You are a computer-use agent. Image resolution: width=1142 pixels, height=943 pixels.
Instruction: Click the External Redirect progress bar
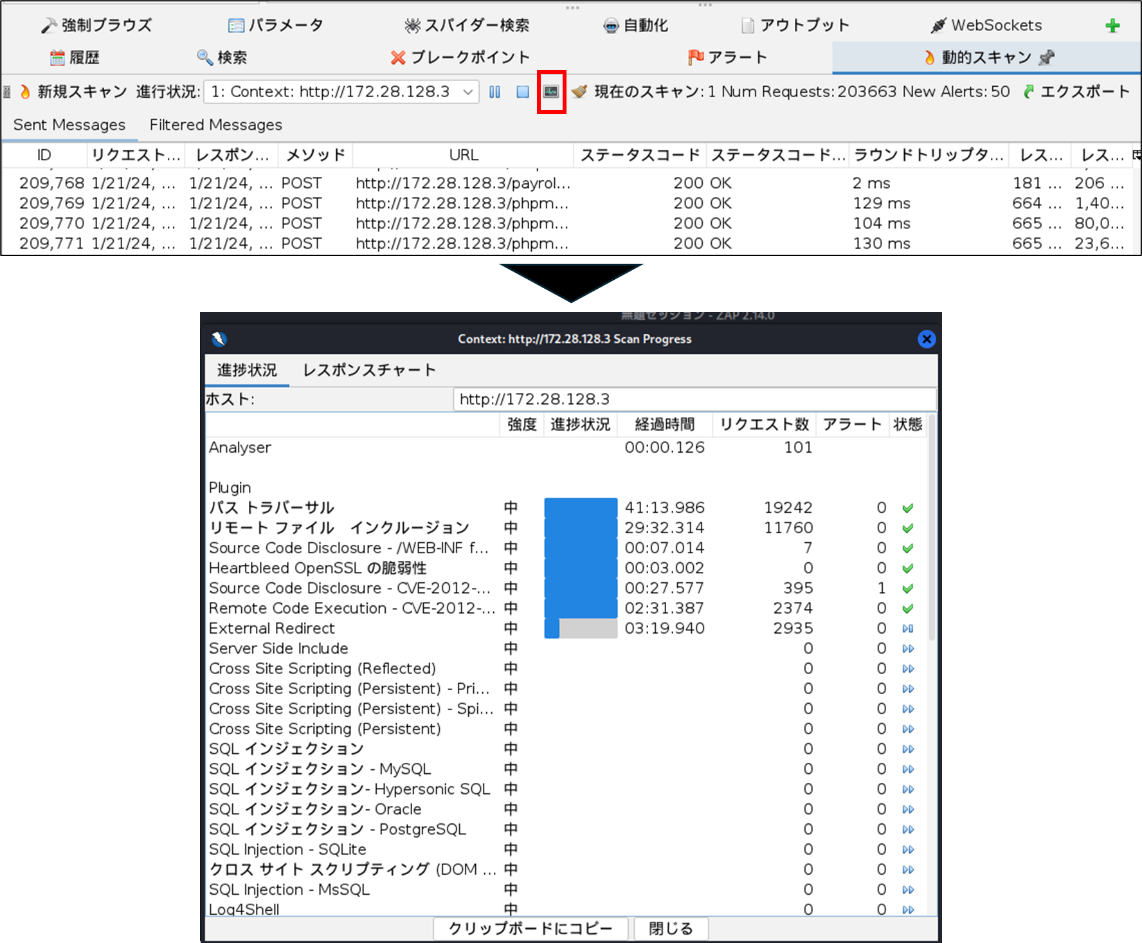pyautogui.click(x=581, y=629)
